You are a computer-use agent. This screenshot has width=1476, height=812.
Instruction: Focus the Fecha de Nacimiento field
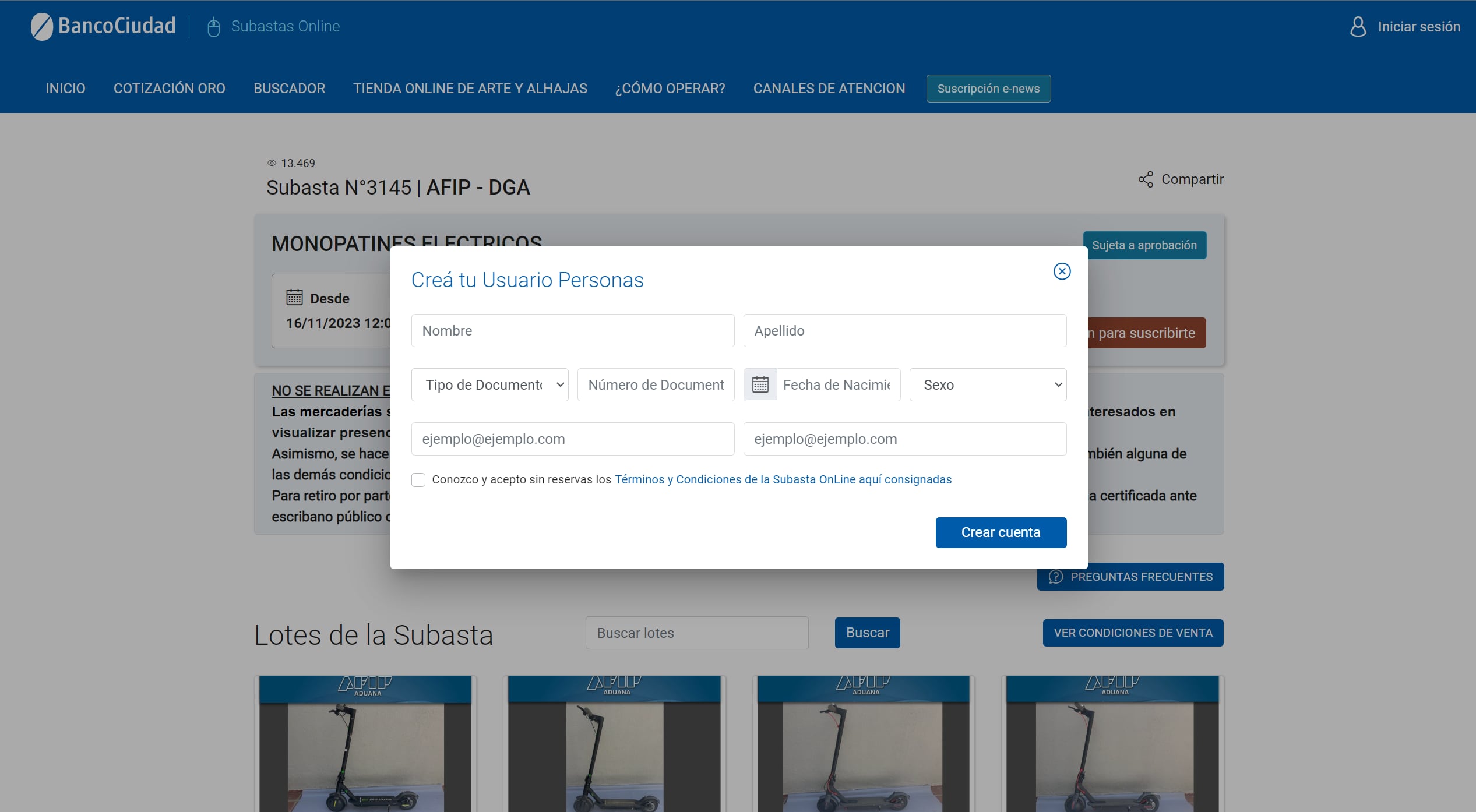click(x=839, y=384)
